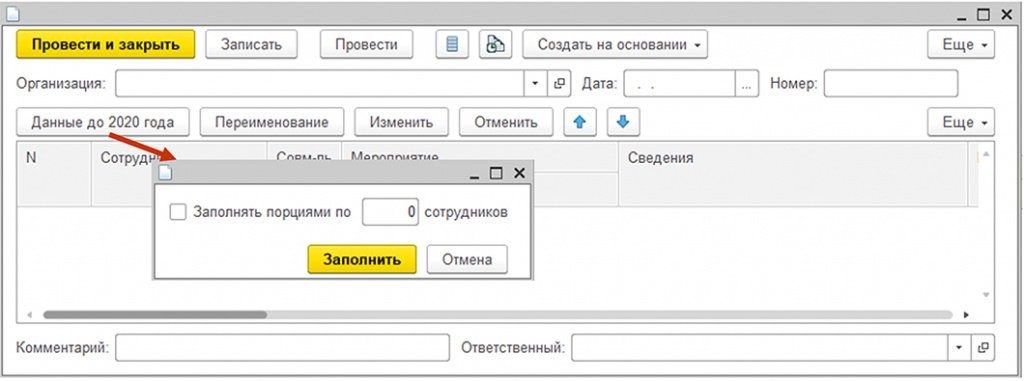Open the Создать на основании dropdown
Screen dimensions: 1024x381
point(615,44)
